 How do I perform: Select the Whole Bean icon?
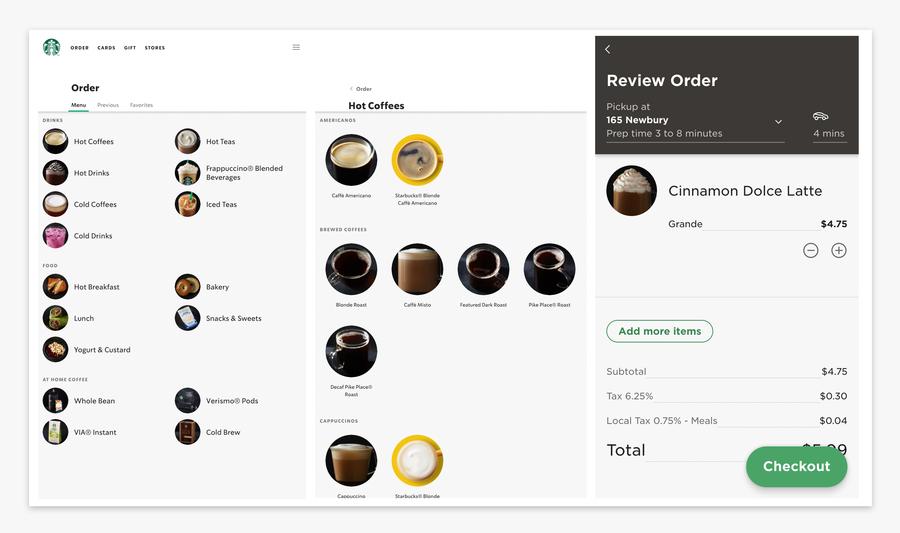pyautogui.click(x=55, y=400)
